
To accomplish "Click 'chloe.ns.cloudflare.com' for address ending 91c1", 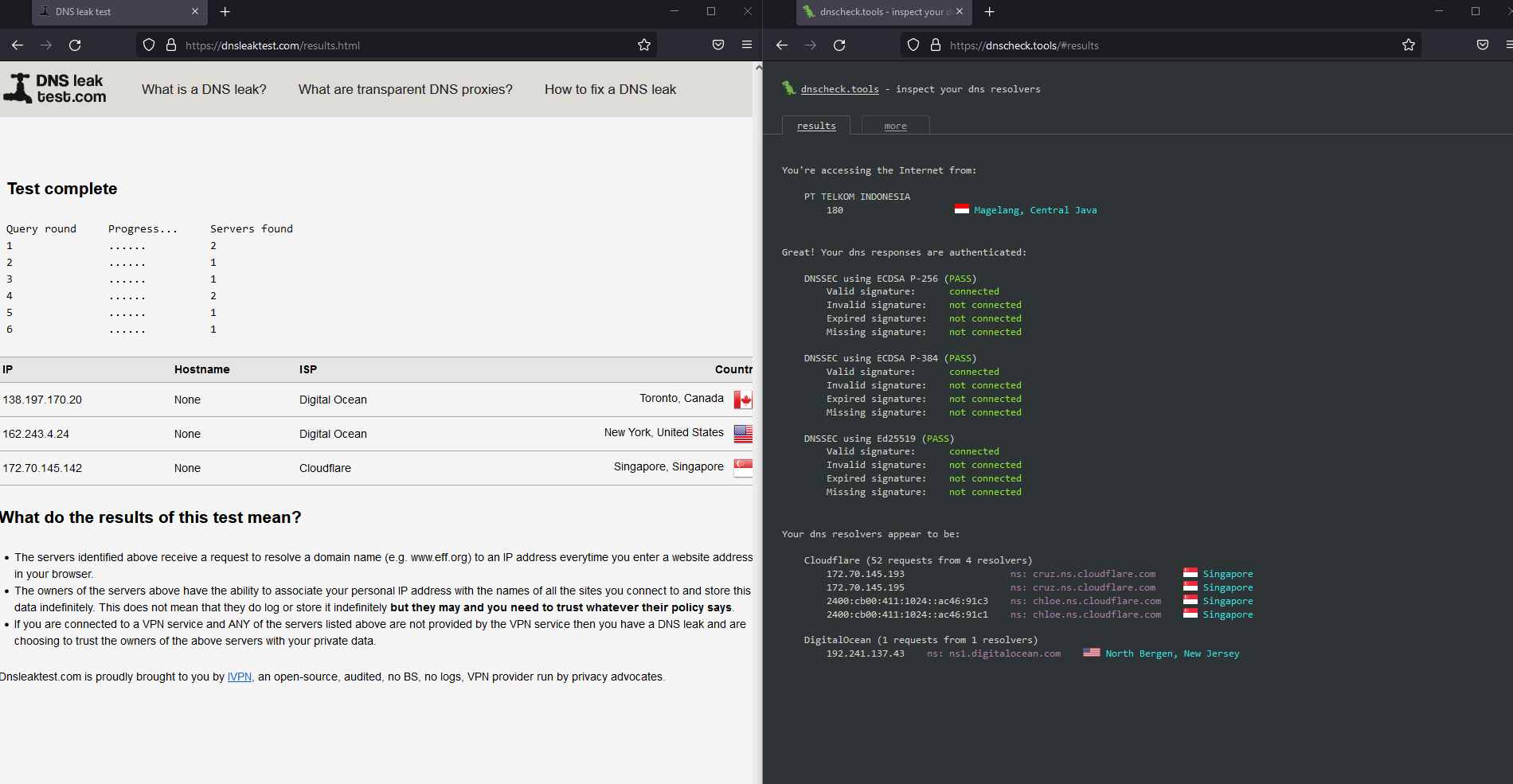I will 1097,614.
